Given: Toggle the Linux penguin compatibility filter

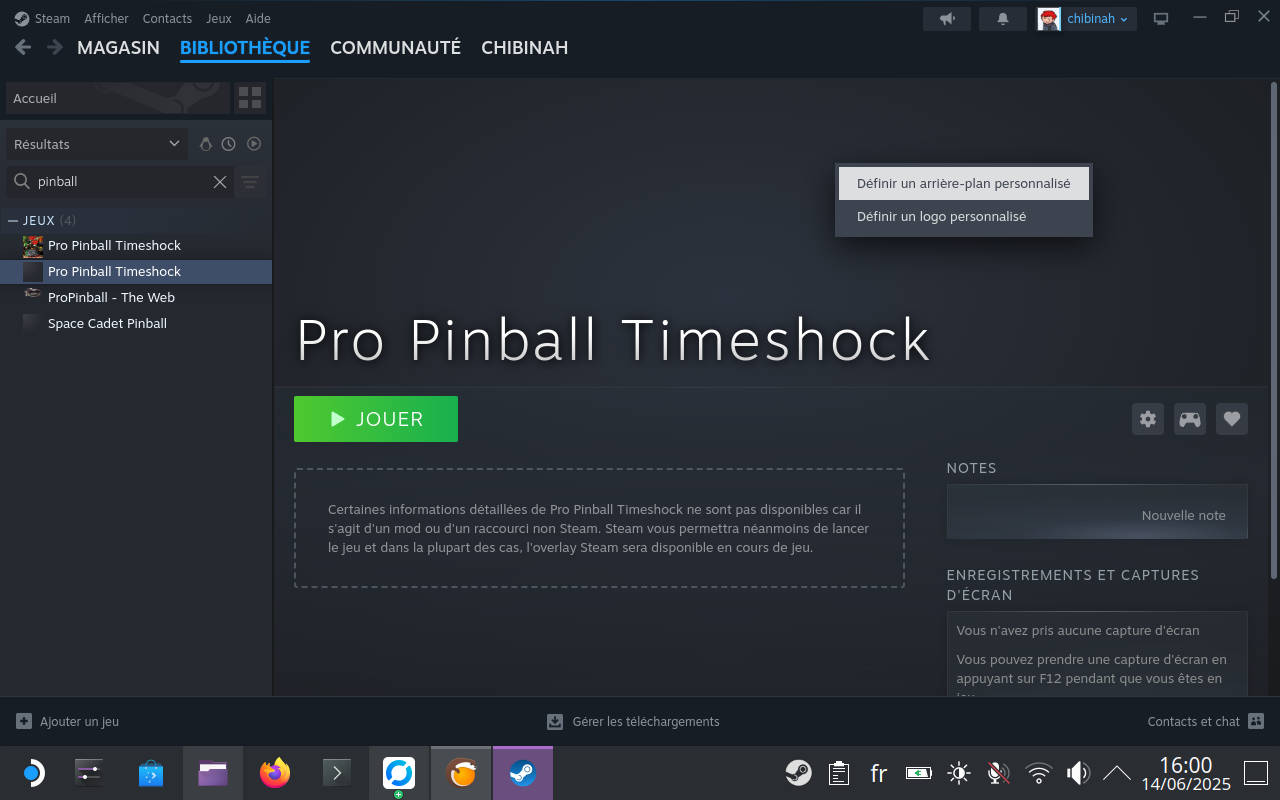Looking at the screenshot, I should click(206, 144).
